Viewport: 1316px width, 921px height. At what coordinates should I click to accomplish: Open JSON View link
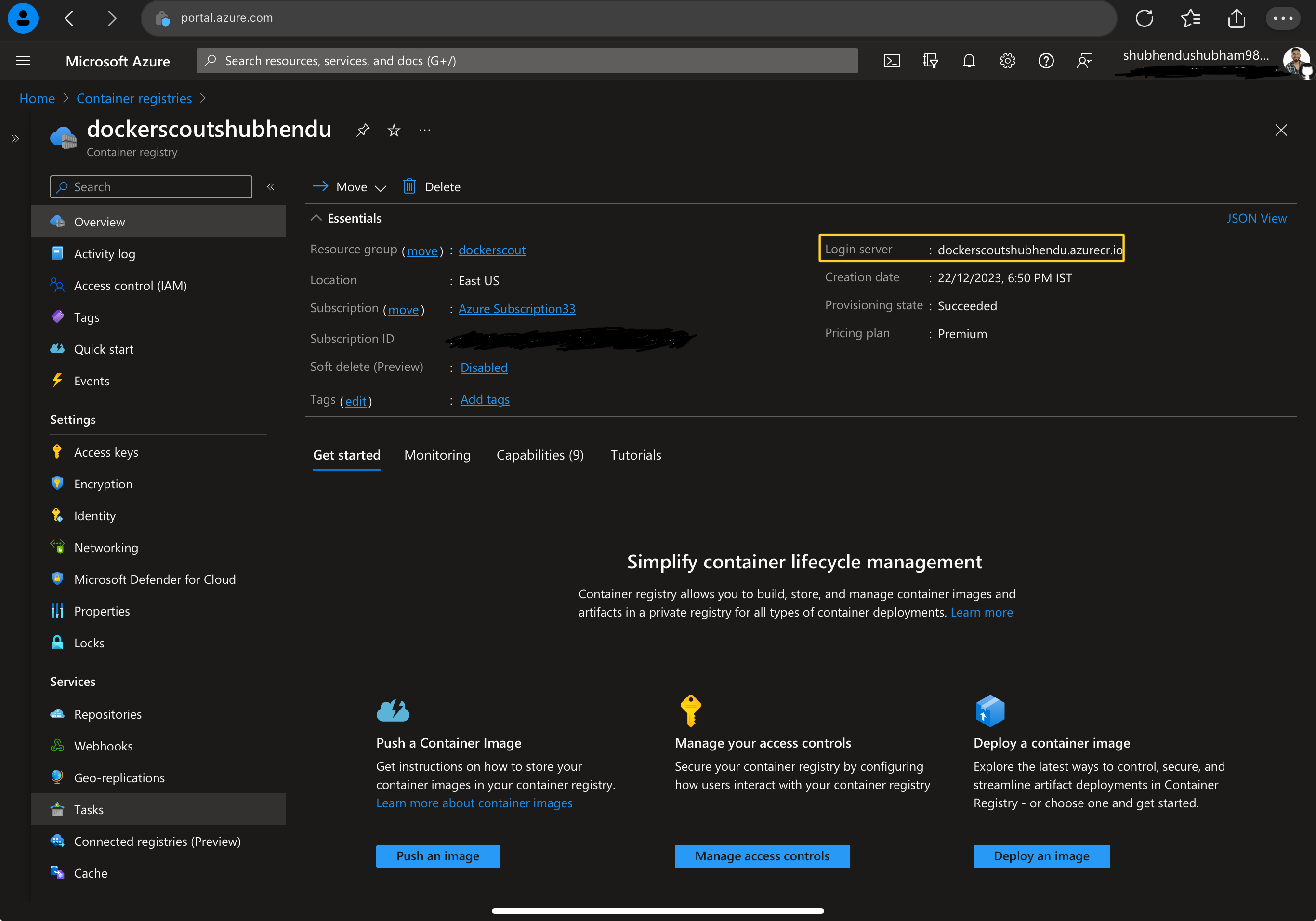1256,218
